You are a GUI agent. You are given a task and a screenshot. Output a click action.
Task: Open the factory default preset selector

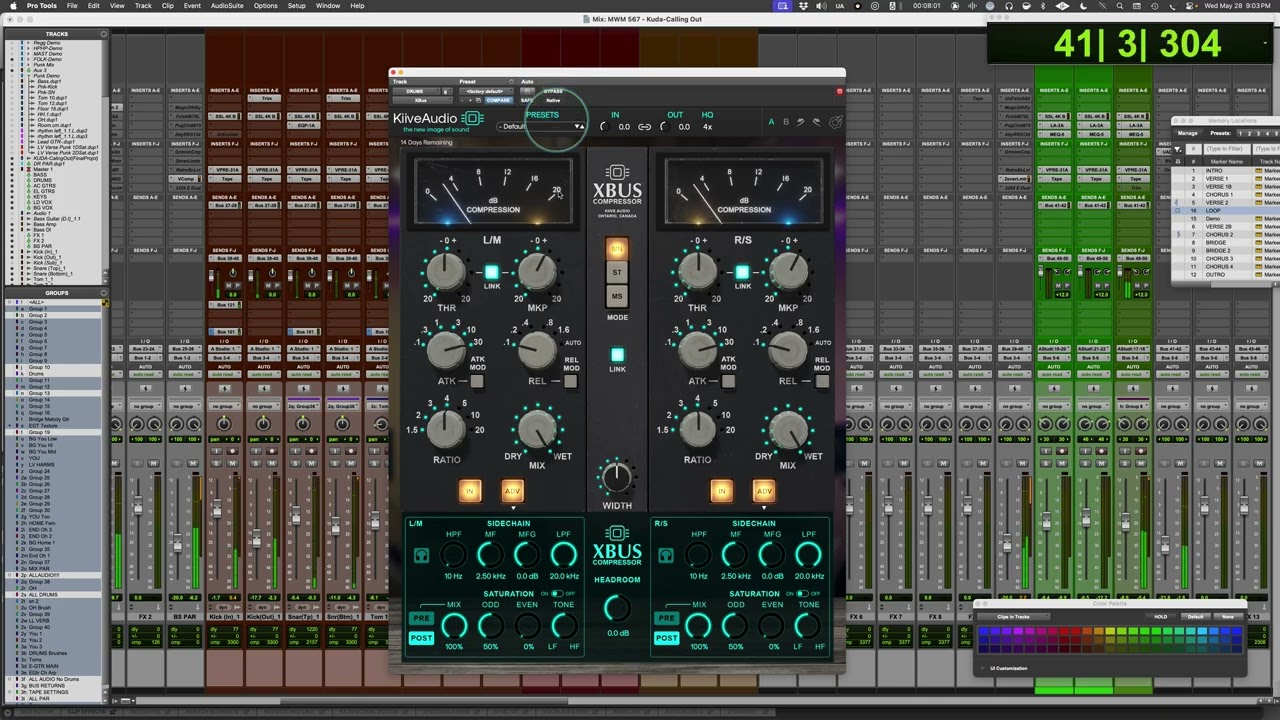tap(486, 91)
